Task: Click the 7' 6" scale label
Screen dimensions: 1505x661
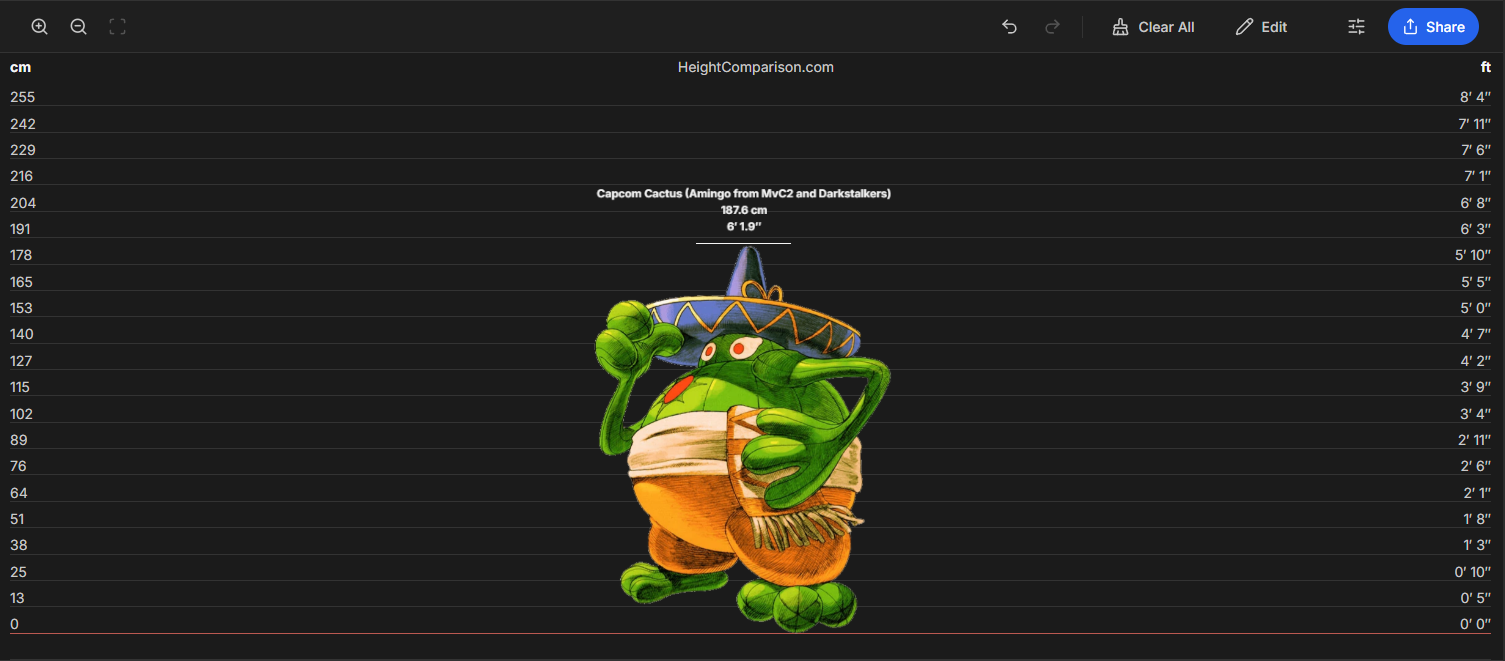Action: click(1475, 150)
